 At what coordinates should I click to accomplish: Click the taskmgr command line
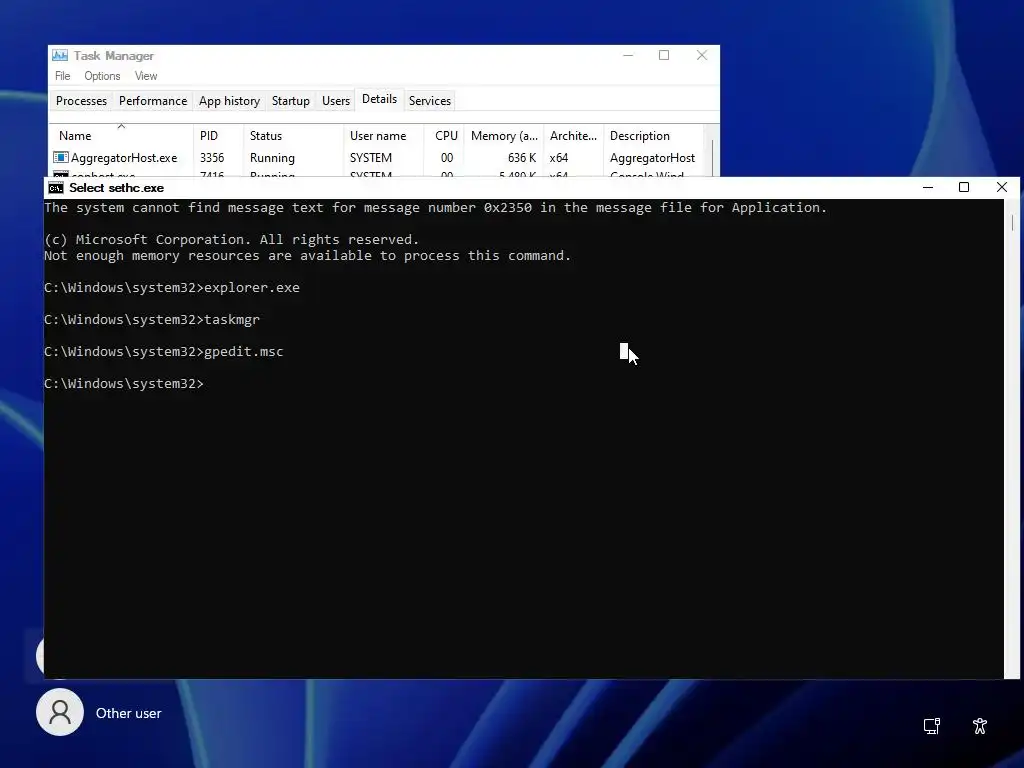(x=152, y=319)
